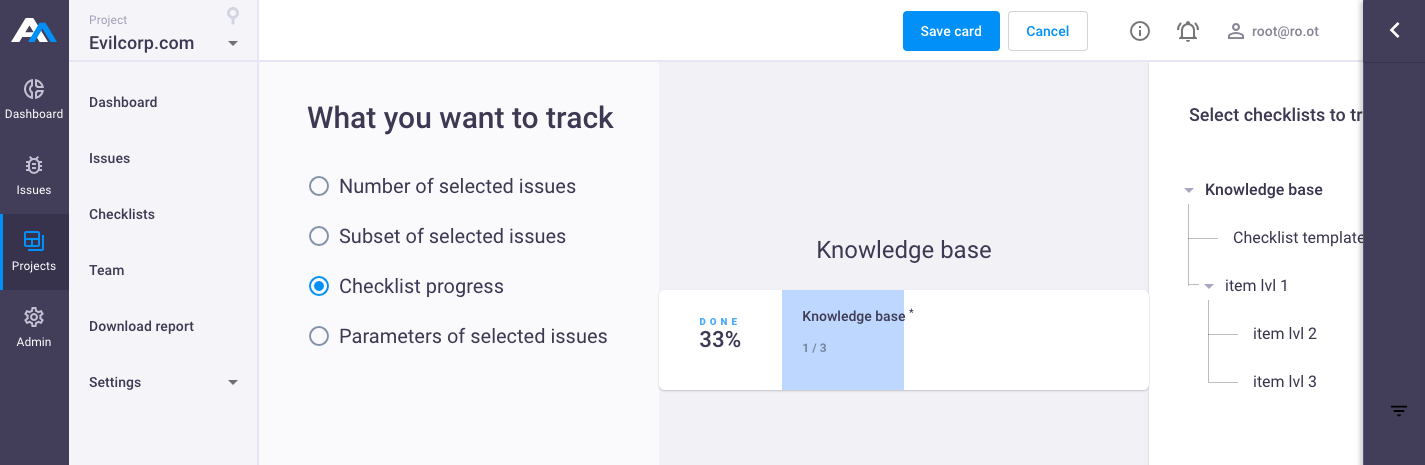Click the Cancel button
The width and height of the screenshot is (1425, 465).
(x=1048, y=31)
